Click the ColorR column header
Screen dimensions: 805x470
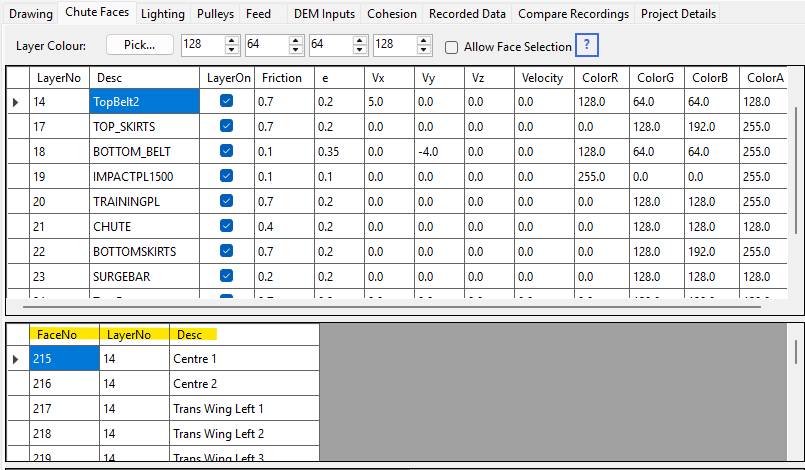point(602,78)
